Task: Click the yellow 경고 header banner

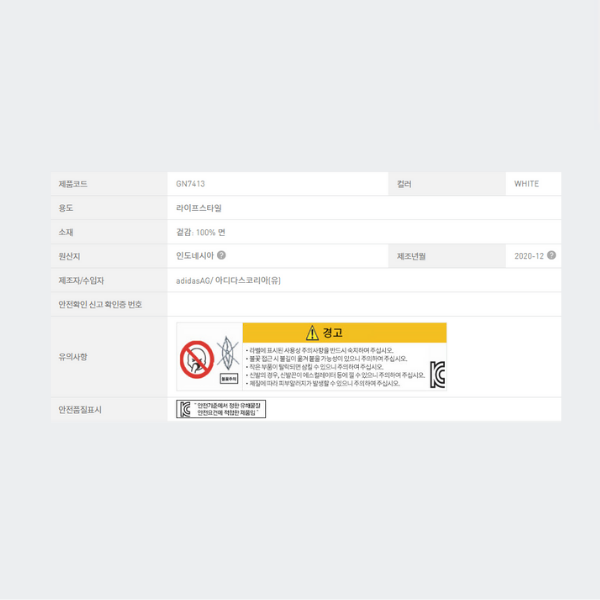Action: pos(344,333)
